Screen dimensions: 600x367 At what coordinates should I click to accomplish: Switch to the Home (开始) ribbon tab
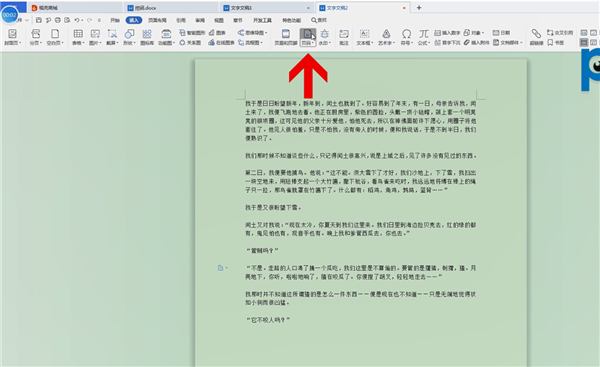(115, 20)
